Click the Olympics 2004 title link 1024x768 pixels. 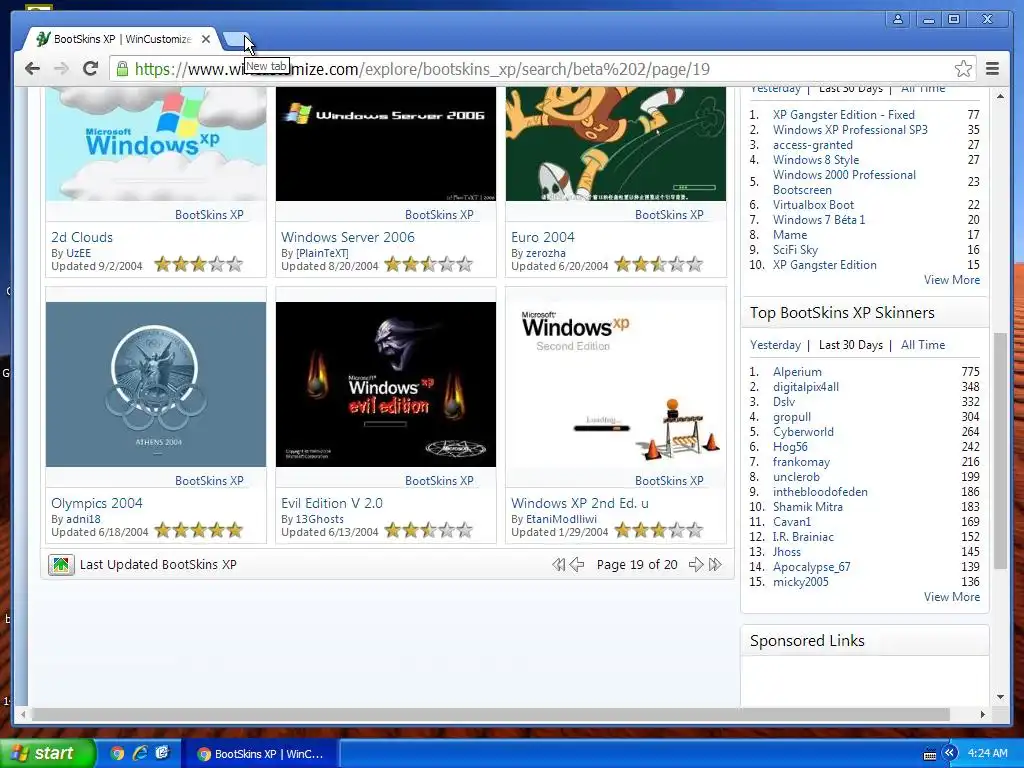tap(97, 504)
